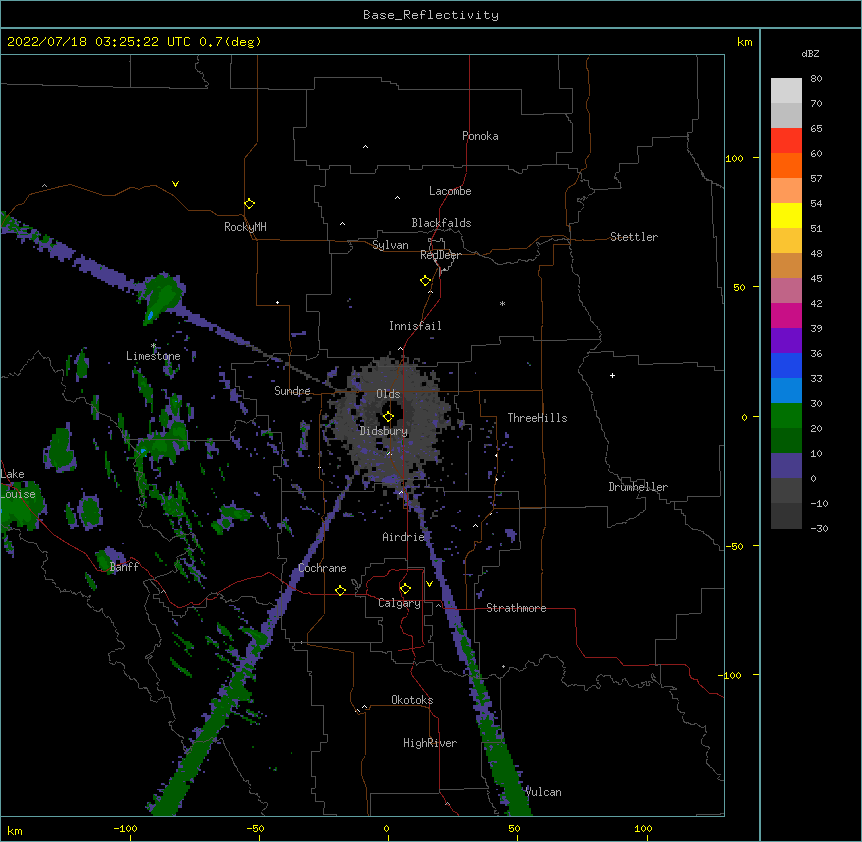Click the -30 value on the dBZ scale

click(819, 528)
